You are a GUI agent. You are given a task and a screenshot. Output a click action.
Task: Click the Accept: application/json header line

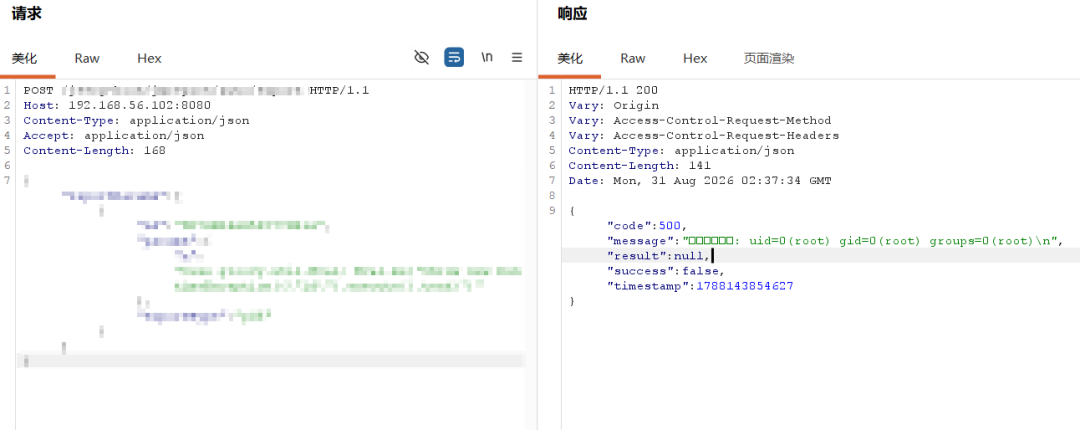coord(114,136)
